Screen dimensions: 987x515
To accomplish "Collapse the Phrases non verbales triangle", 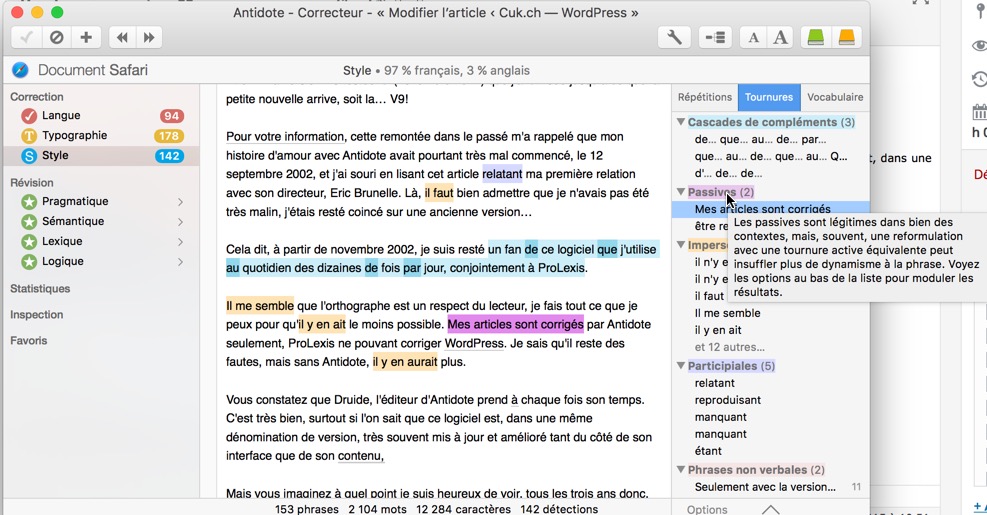I will [680, 469].
